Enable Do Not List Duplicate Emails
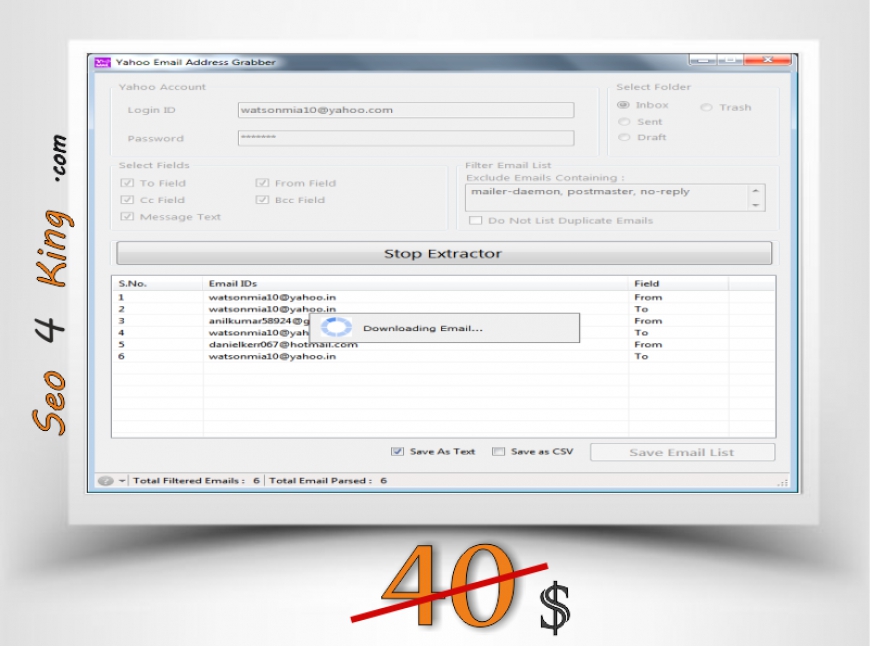This screenshot has height=646, width=870. click(476, 220)
